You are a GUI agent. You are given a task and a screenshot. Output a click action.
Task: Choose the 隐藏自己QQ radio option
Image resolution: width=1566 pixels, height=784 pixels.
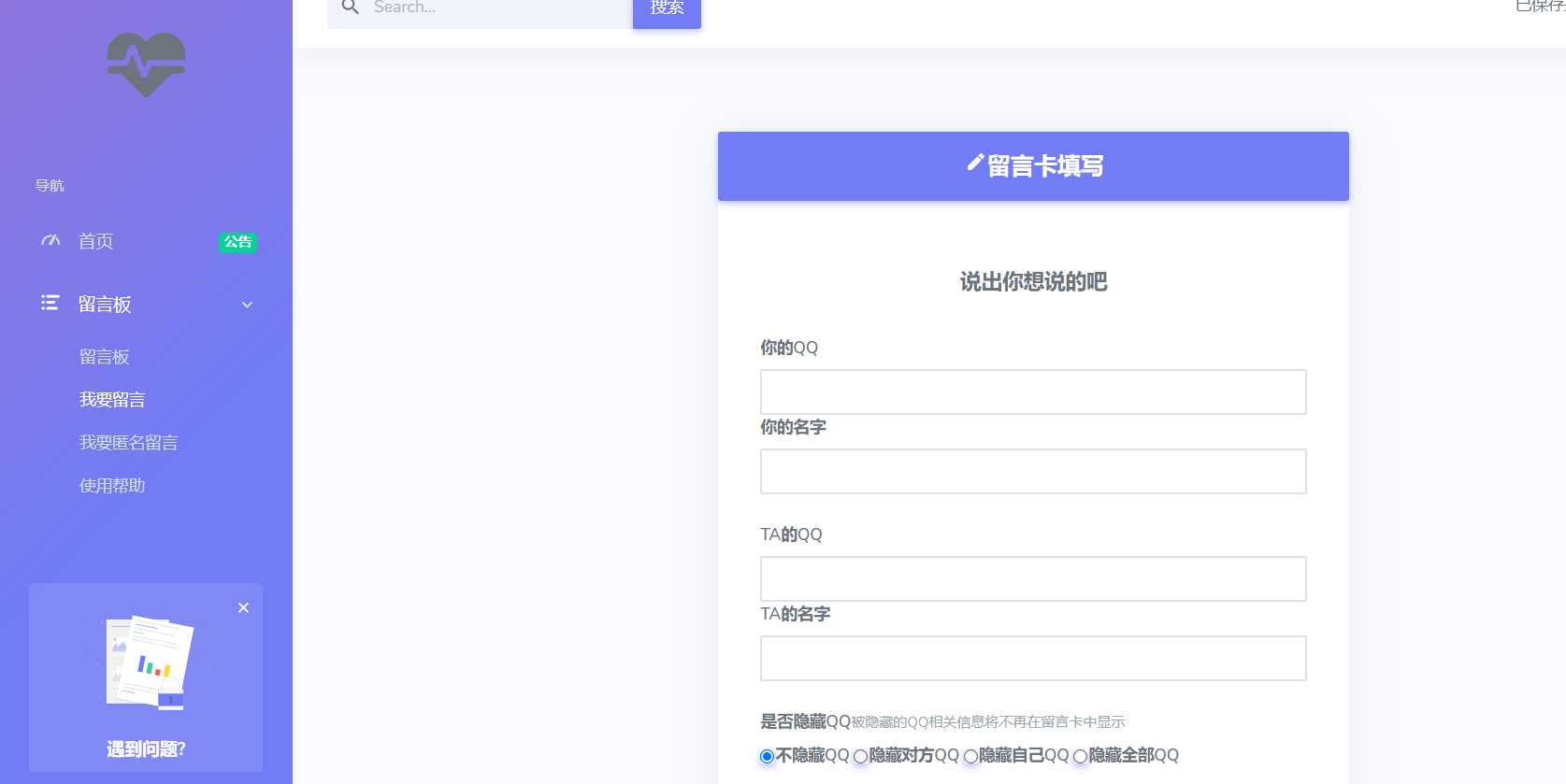(x=970, y=756)
